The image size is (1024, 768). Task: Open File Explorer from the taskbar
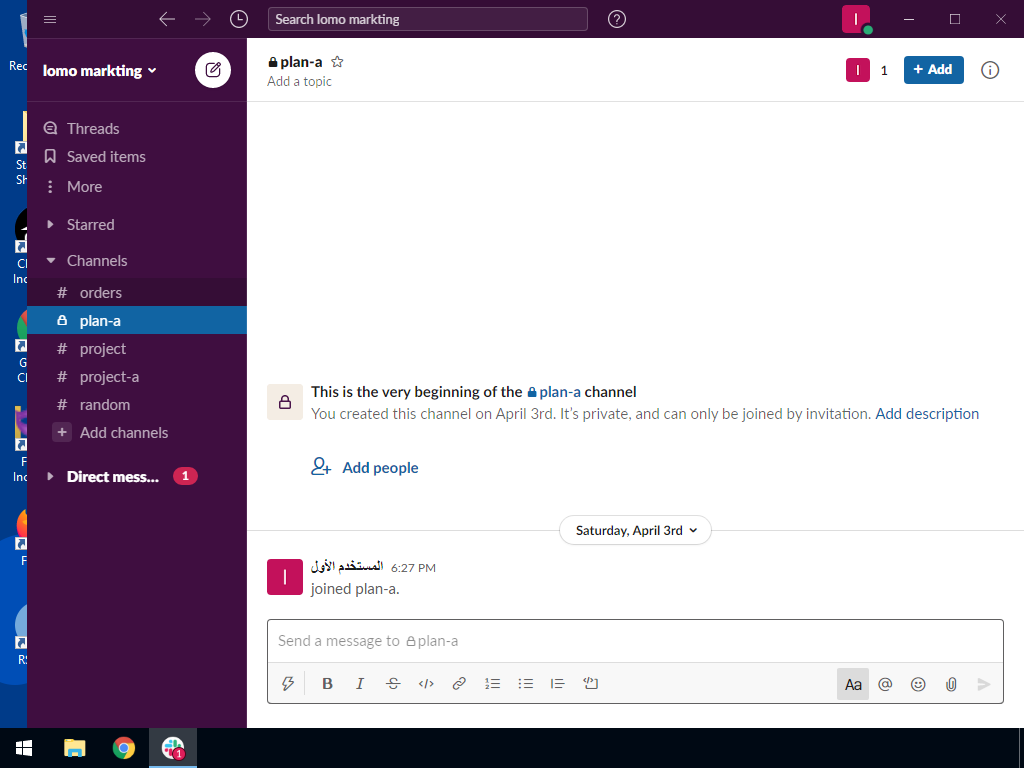tap(74, 748)
